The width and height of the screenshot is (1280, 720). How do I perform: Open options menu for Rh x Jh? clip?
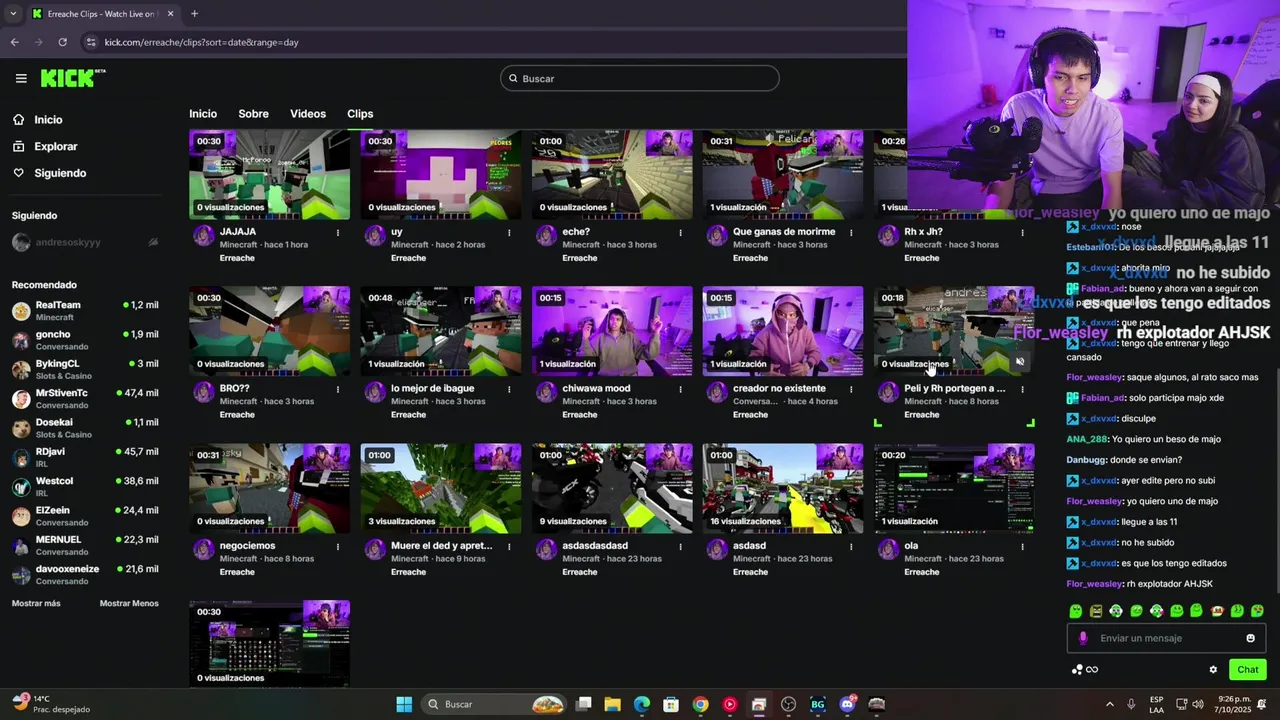click(1022, 233)
